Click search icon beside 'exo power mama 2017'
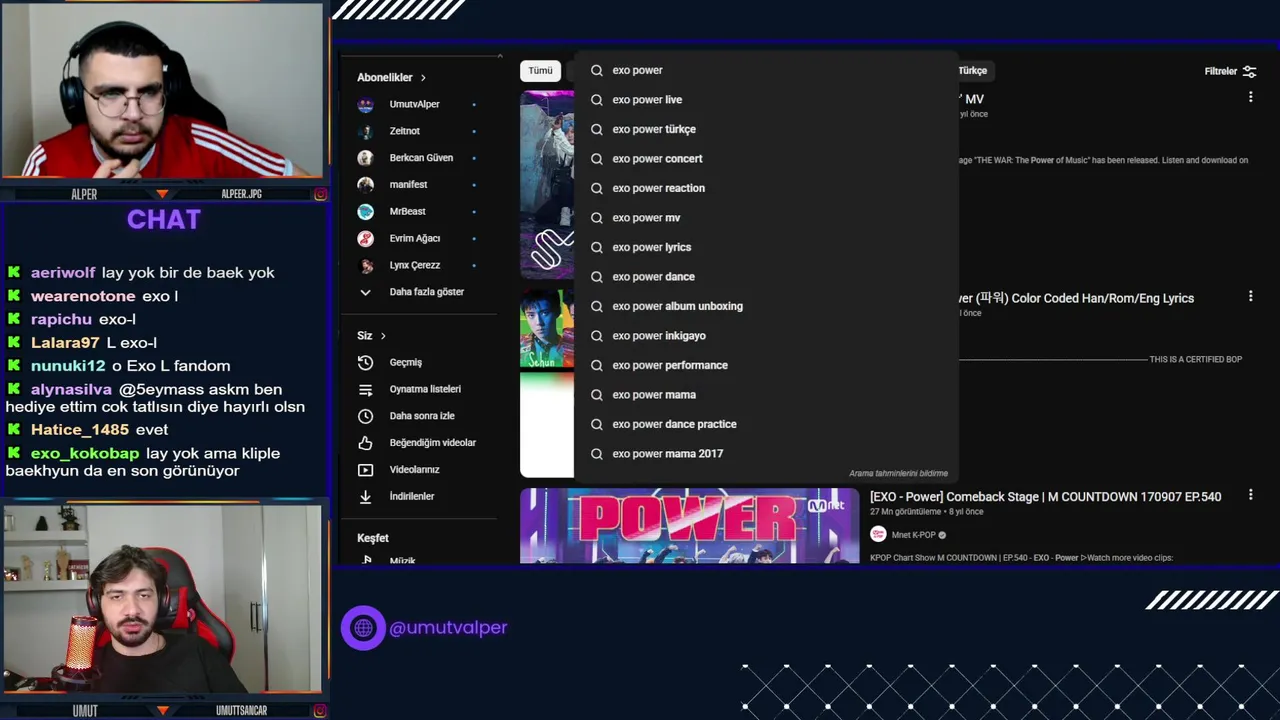 click(597, 454)
